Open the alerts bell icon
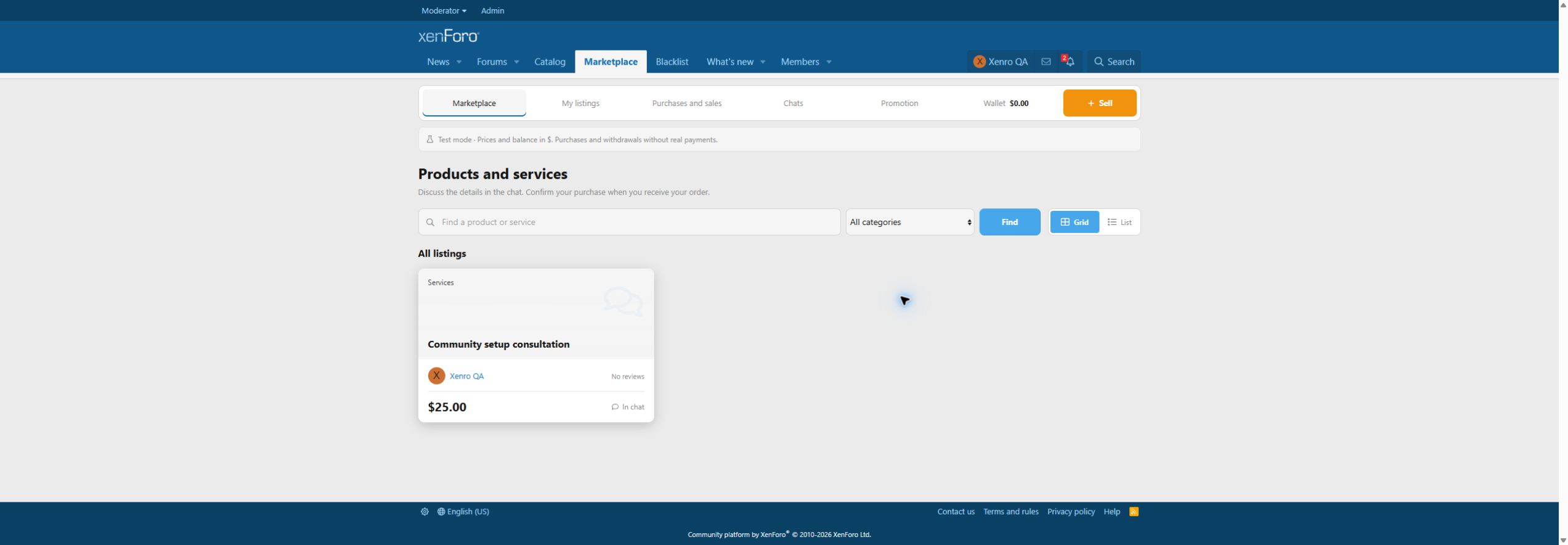Image resolution: width=1568 pixels, height=545 pixels. [x=1069, y=62]
